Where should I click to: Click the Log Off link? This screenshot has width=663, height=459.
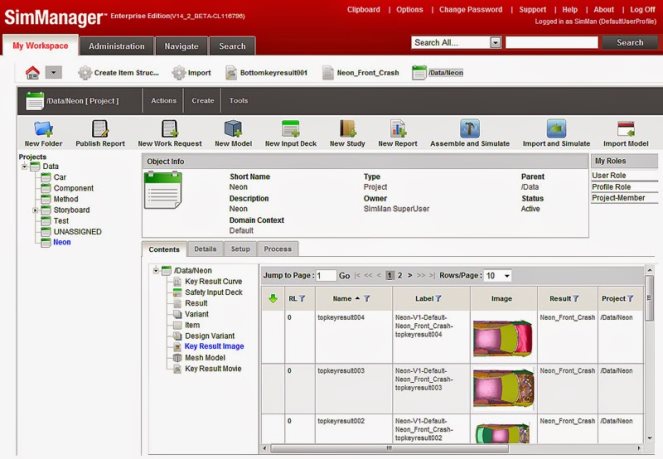click(x=642, y=10)
